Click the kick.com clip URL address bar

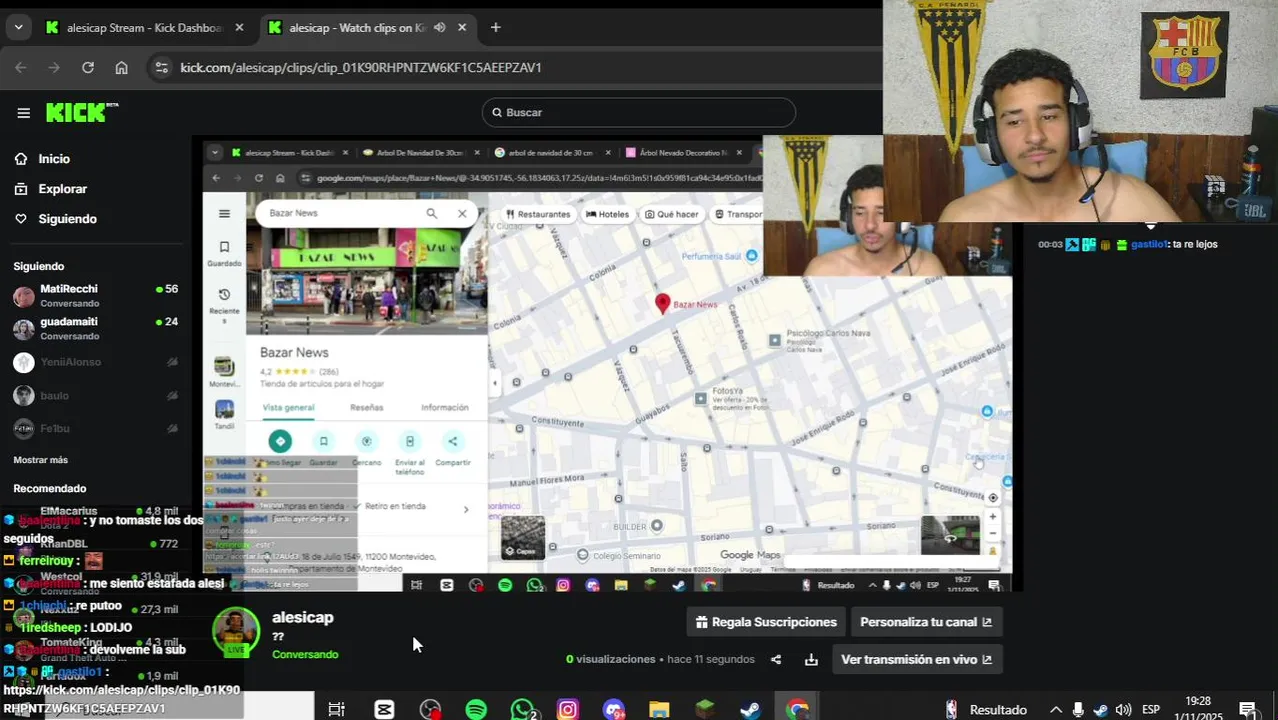coord(360,67)
